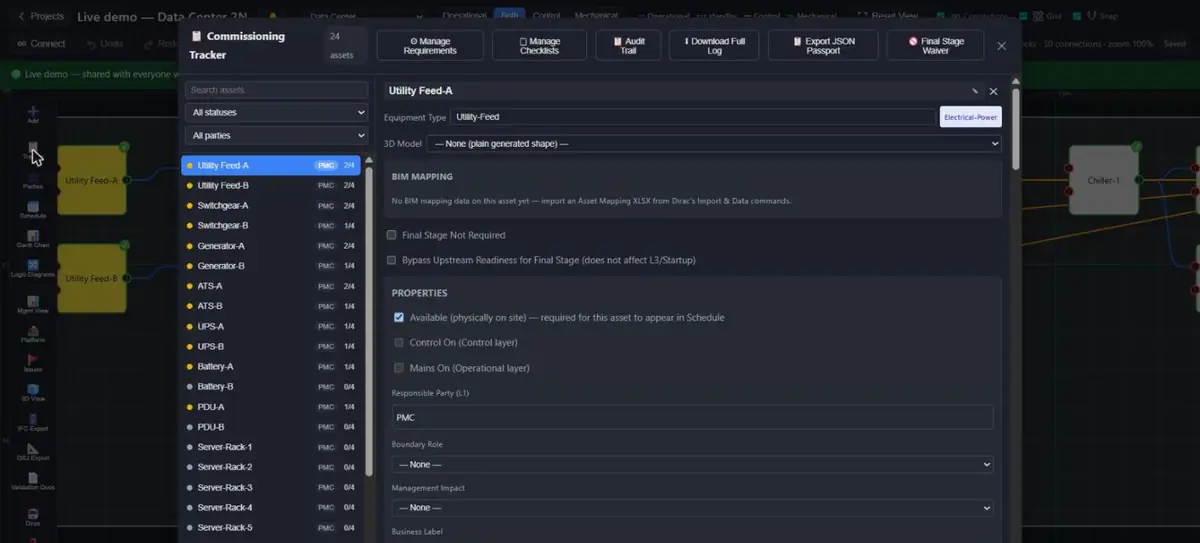
Task: Click the Final Stage Waiver button
Action: click(936, 45)
